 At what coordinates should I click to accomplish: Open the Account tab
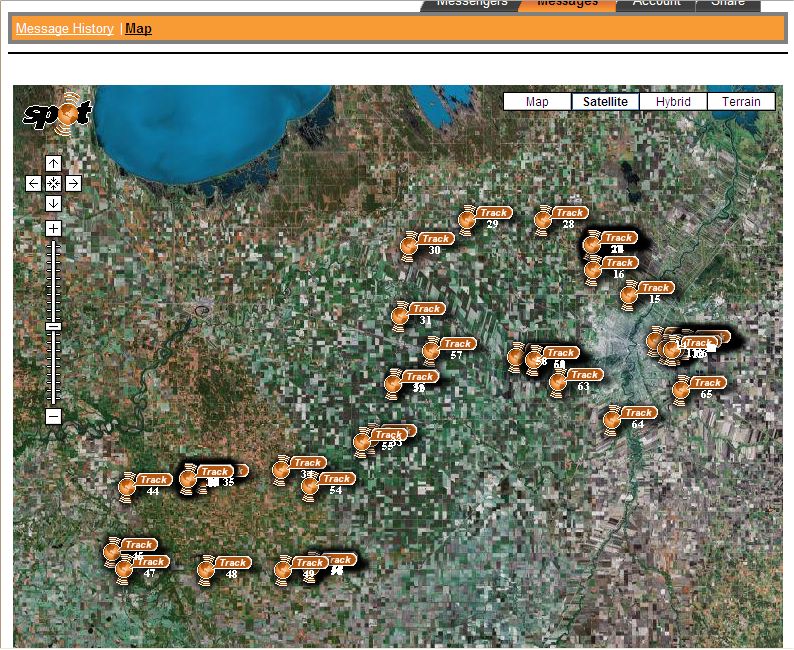tap(657, 4)
